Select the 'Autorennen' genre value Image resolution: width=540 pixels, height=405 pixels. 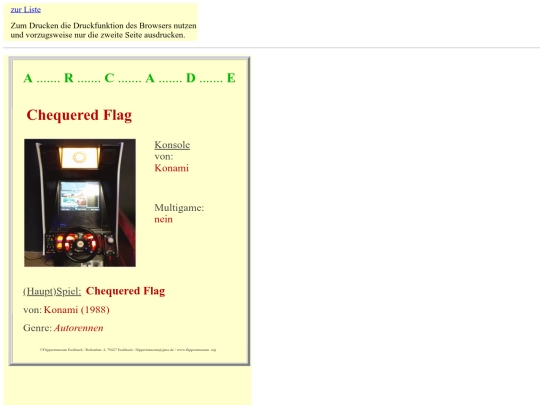point(79,328)
